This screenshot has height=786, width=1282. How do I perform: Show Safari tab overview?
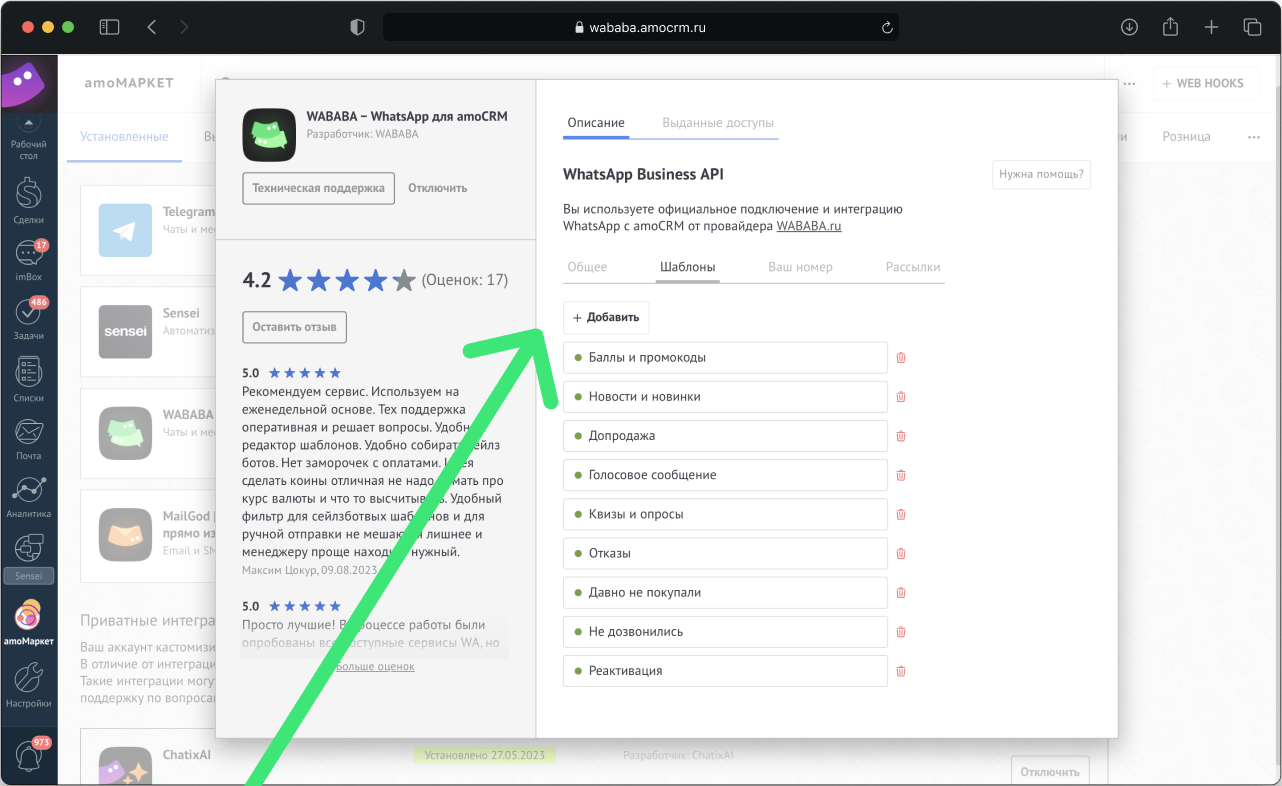click(1252, 27)
